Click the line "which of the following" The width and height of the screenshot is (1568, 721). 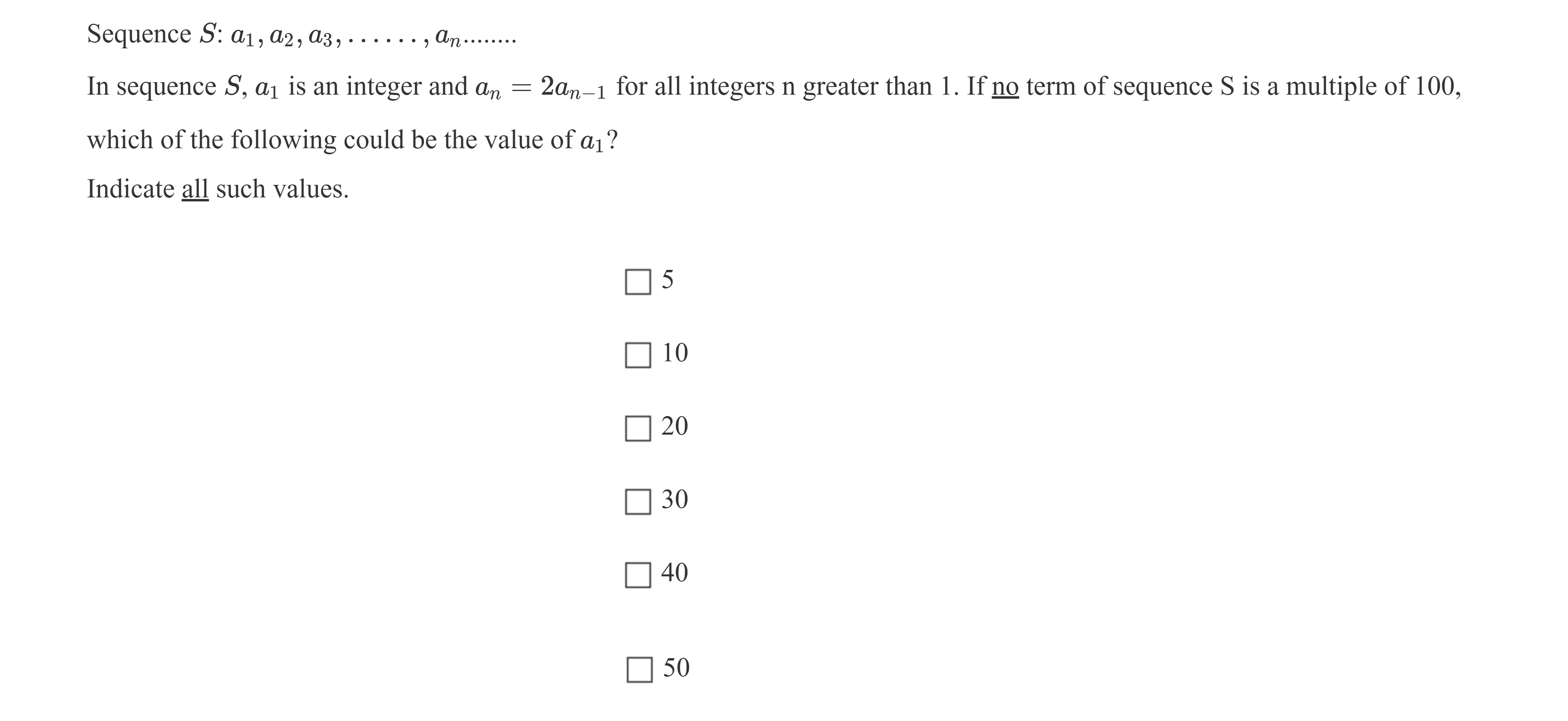pos(352,141)
